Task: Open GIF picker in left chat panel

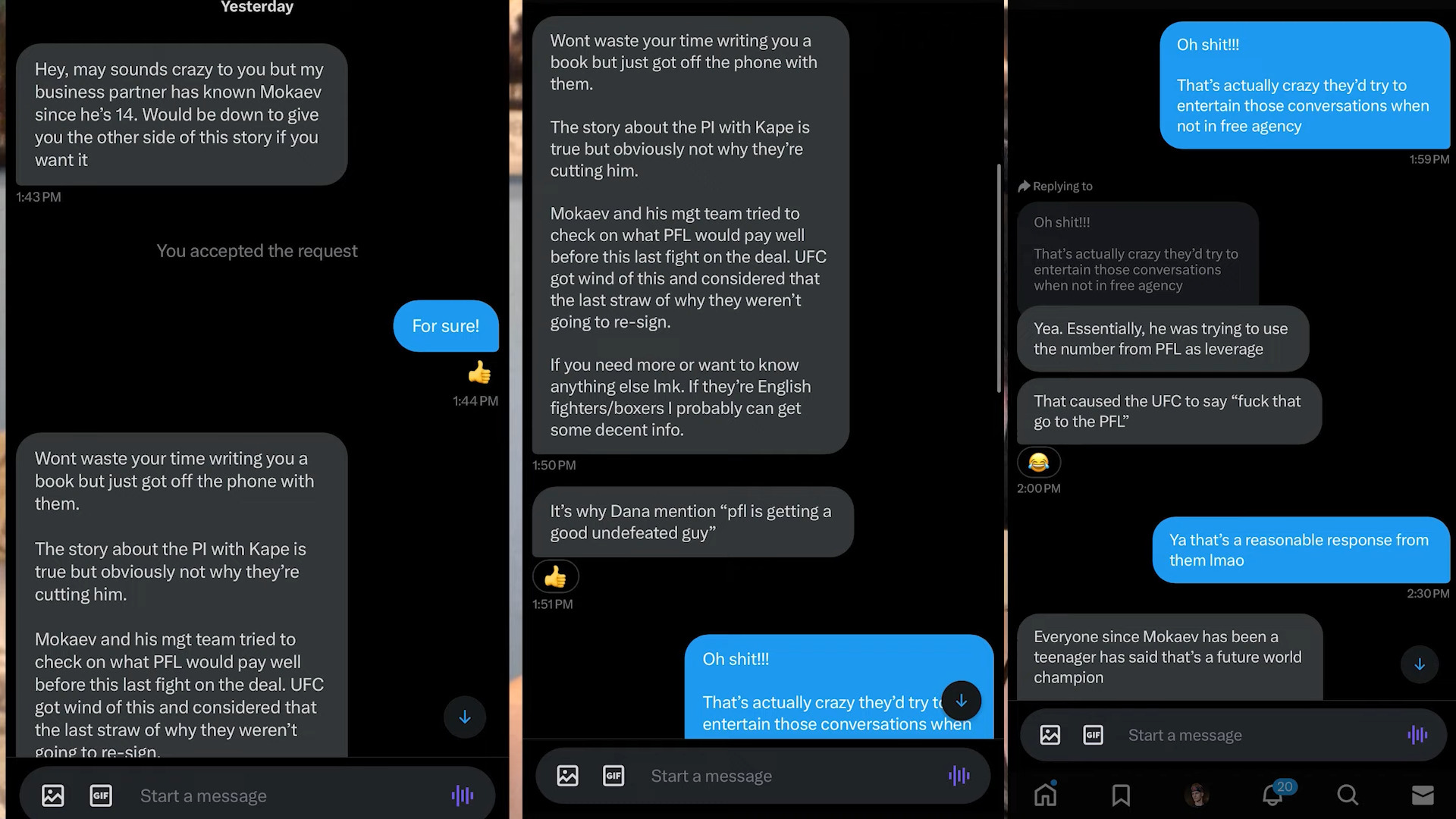Action: [x=101, y=795]
